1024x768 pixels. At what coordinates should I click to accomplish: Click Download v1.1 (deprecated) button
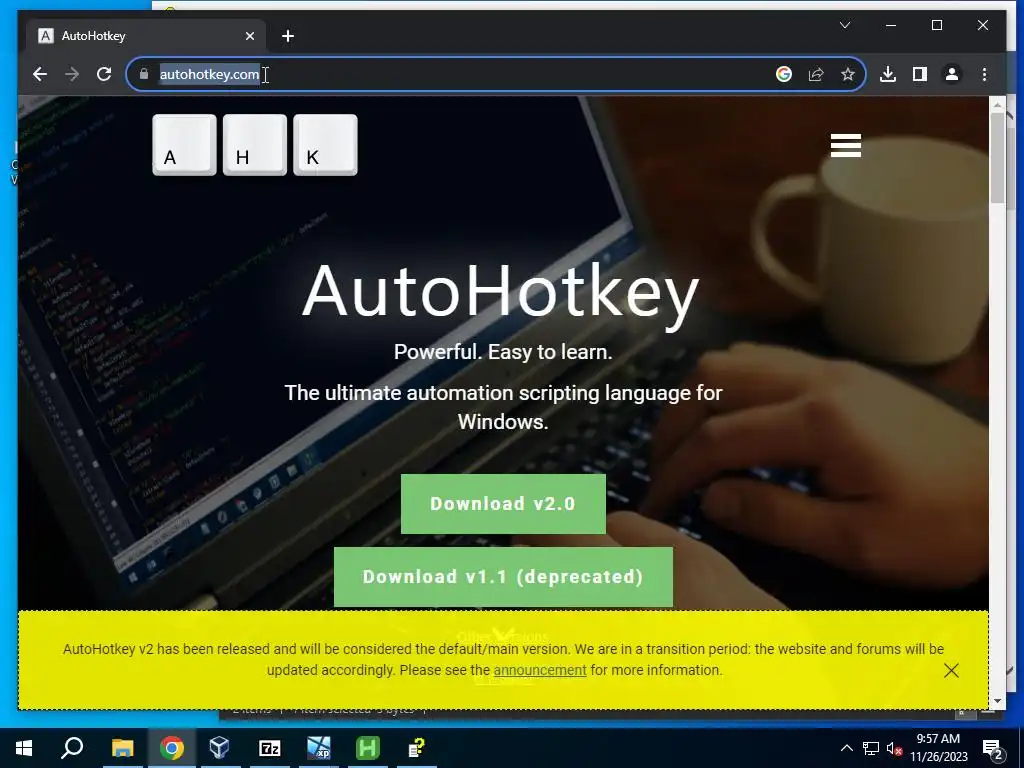coord(503,577)
